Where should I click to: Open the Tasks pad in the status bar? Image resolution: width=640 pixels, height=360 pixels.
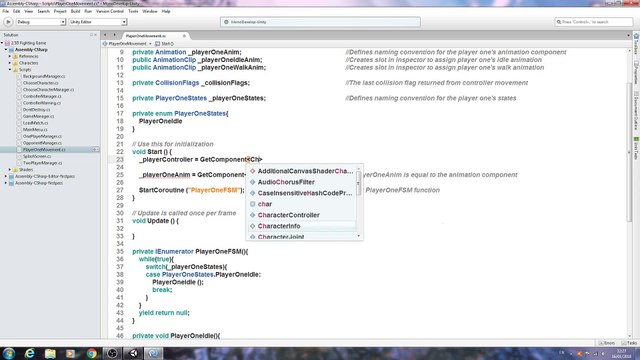[x=629, y=343]
